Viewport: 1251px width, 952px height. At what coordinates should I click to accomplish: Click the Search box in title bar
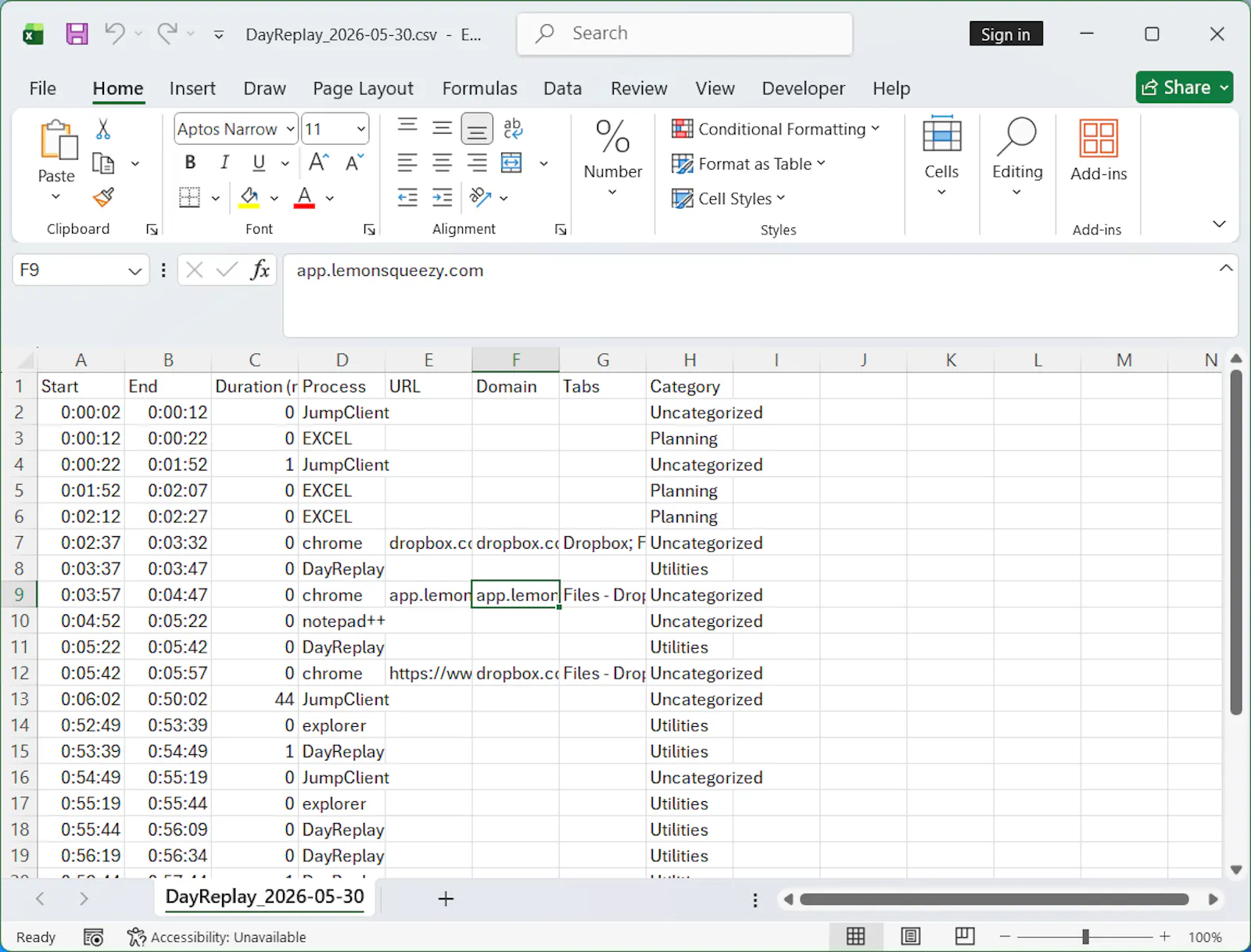click(684, 34)
